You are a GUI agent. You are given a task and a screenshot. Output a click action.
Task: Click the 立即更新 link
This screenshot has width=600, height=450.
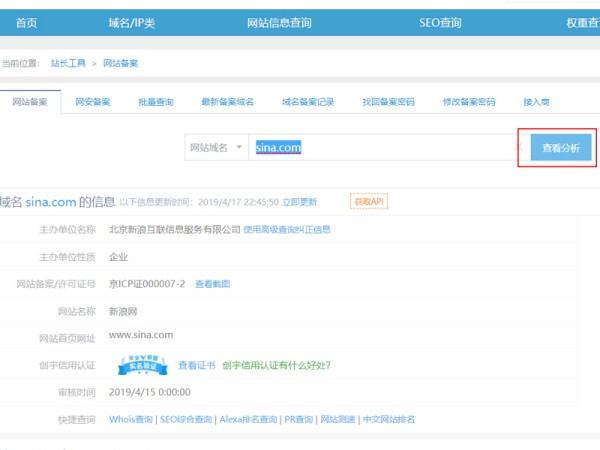[x=299, y=201]
